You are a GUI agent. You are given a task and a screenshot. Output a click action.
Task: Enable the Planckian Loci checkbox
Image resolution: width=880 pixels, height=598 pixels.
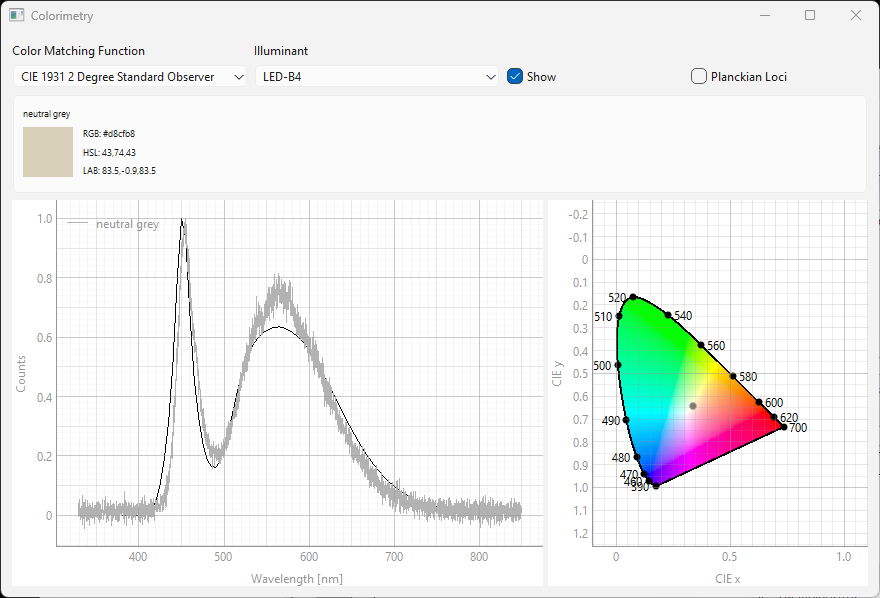[x=699, y=77]
